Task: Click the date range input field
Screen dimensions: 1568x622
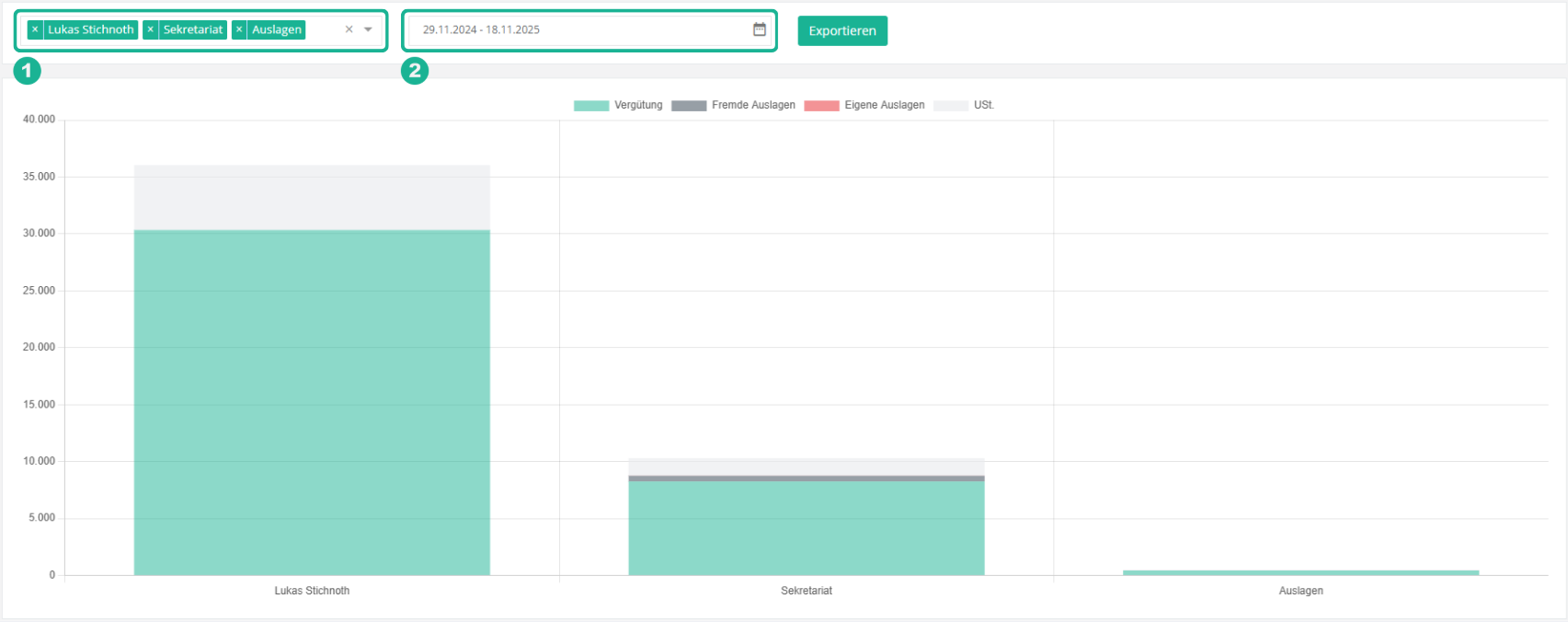Action: 579,30
